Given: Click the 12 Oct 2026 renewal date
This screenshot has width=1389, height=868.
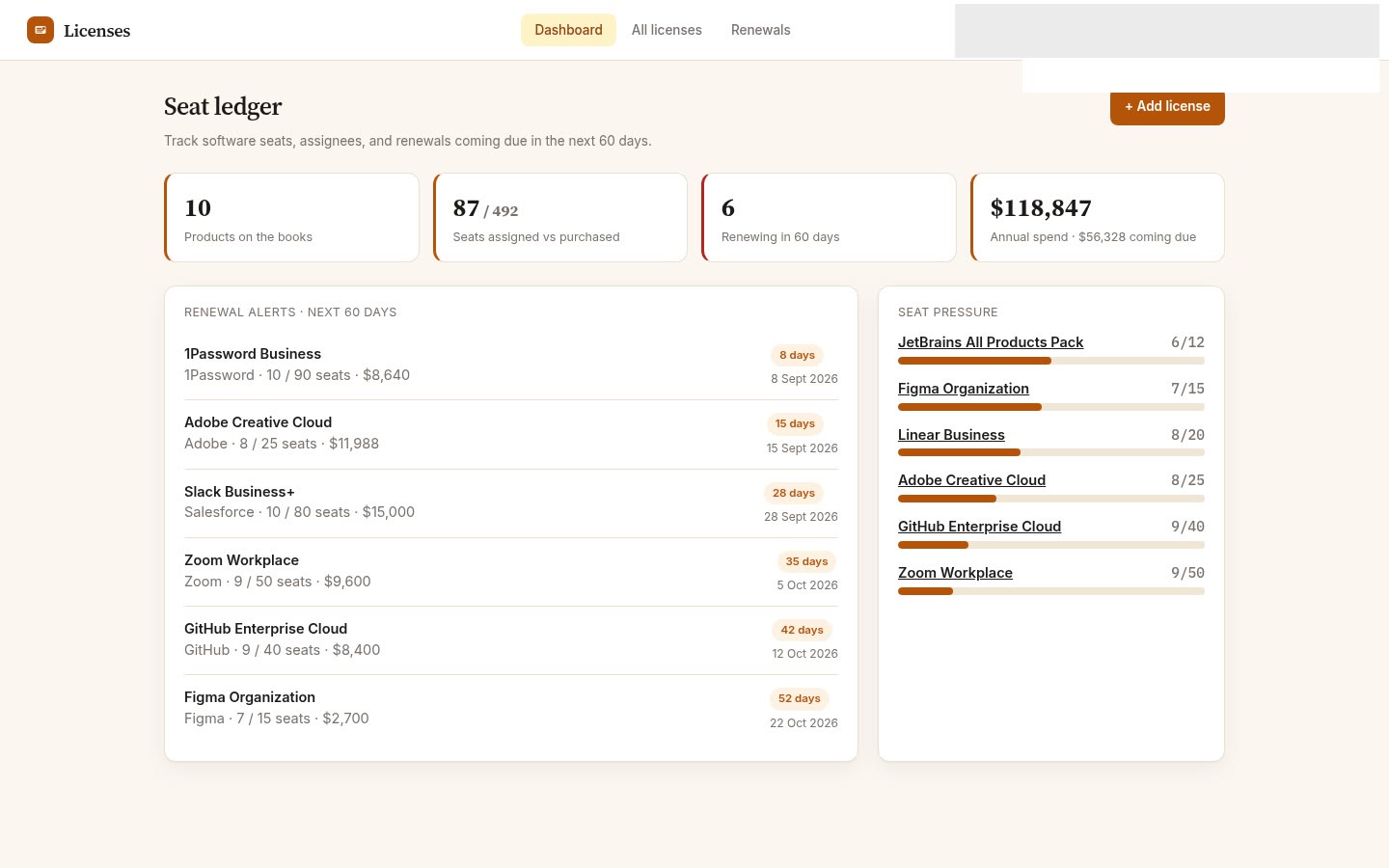Looking at the screenshot, I should pos(804,654).
